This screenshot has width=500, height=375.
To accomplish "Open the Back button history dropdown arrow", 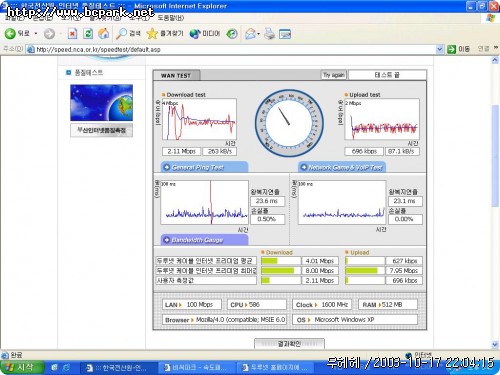I will (x=36, y=34).
